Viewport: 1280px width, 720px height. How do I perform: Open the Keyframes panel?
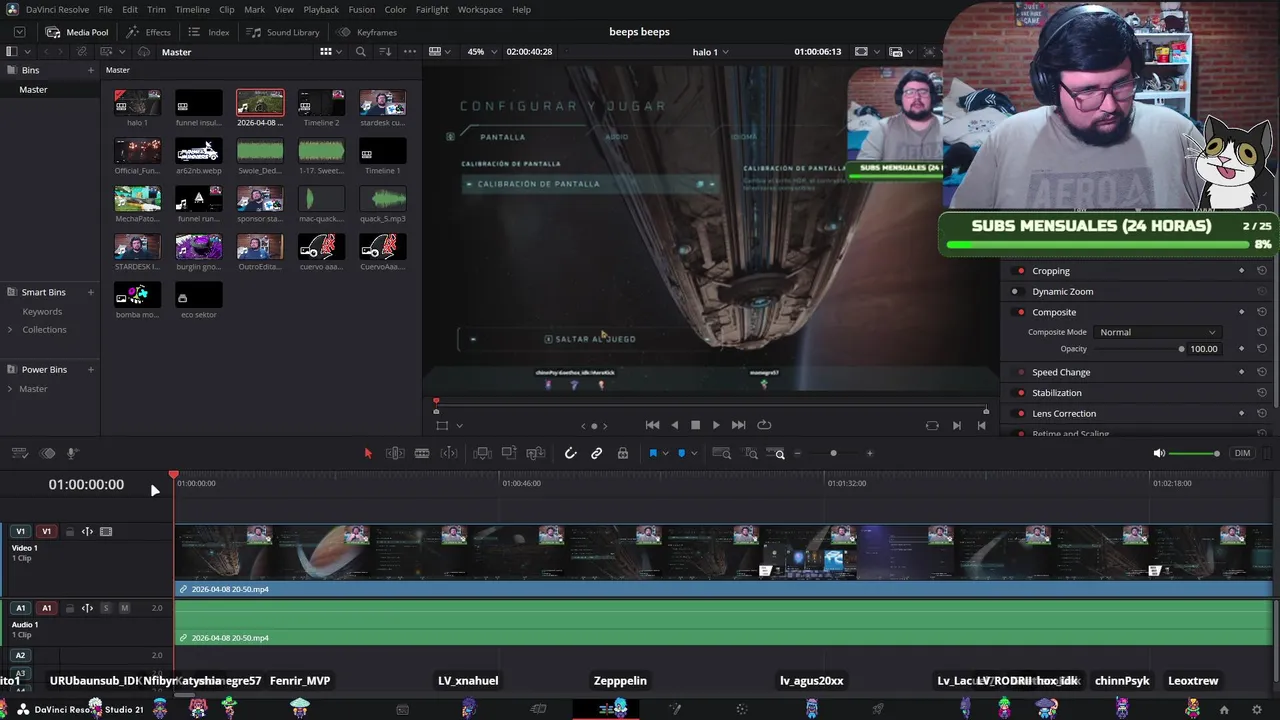point(367,32)
